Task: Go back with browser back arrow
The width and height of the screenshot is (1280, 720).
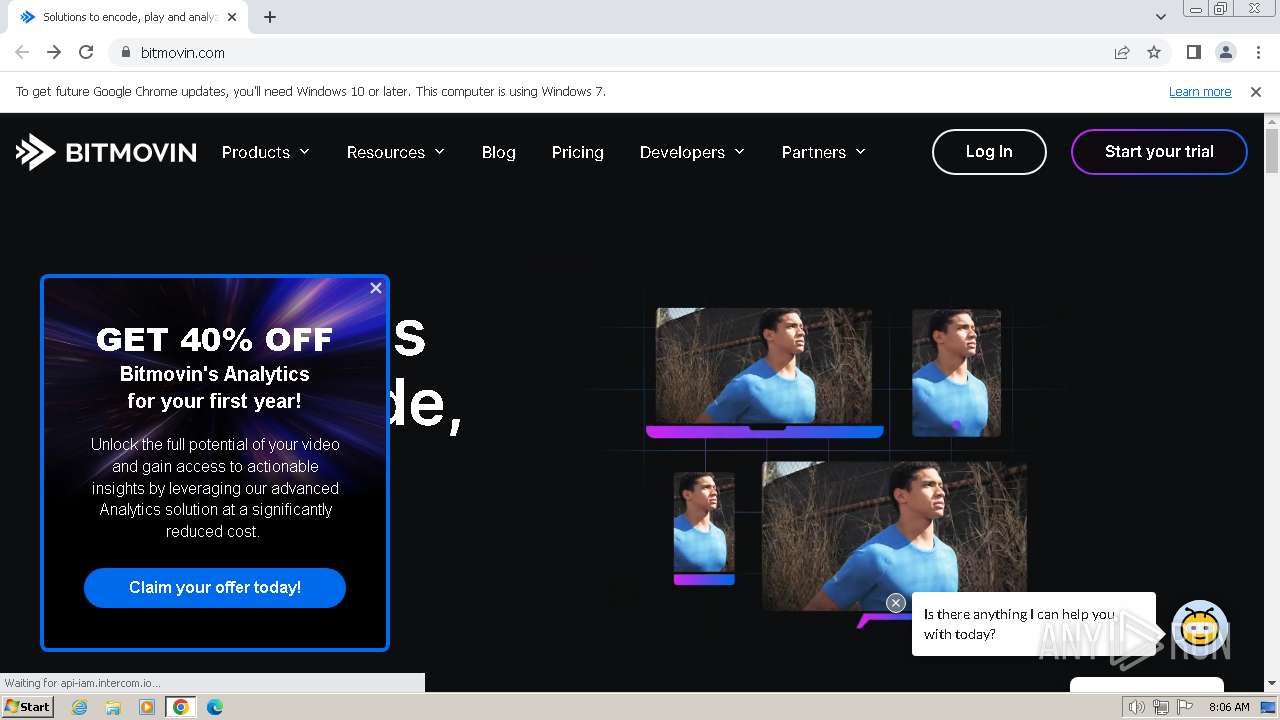Action: pyautogui.click(x=22, y=53)
